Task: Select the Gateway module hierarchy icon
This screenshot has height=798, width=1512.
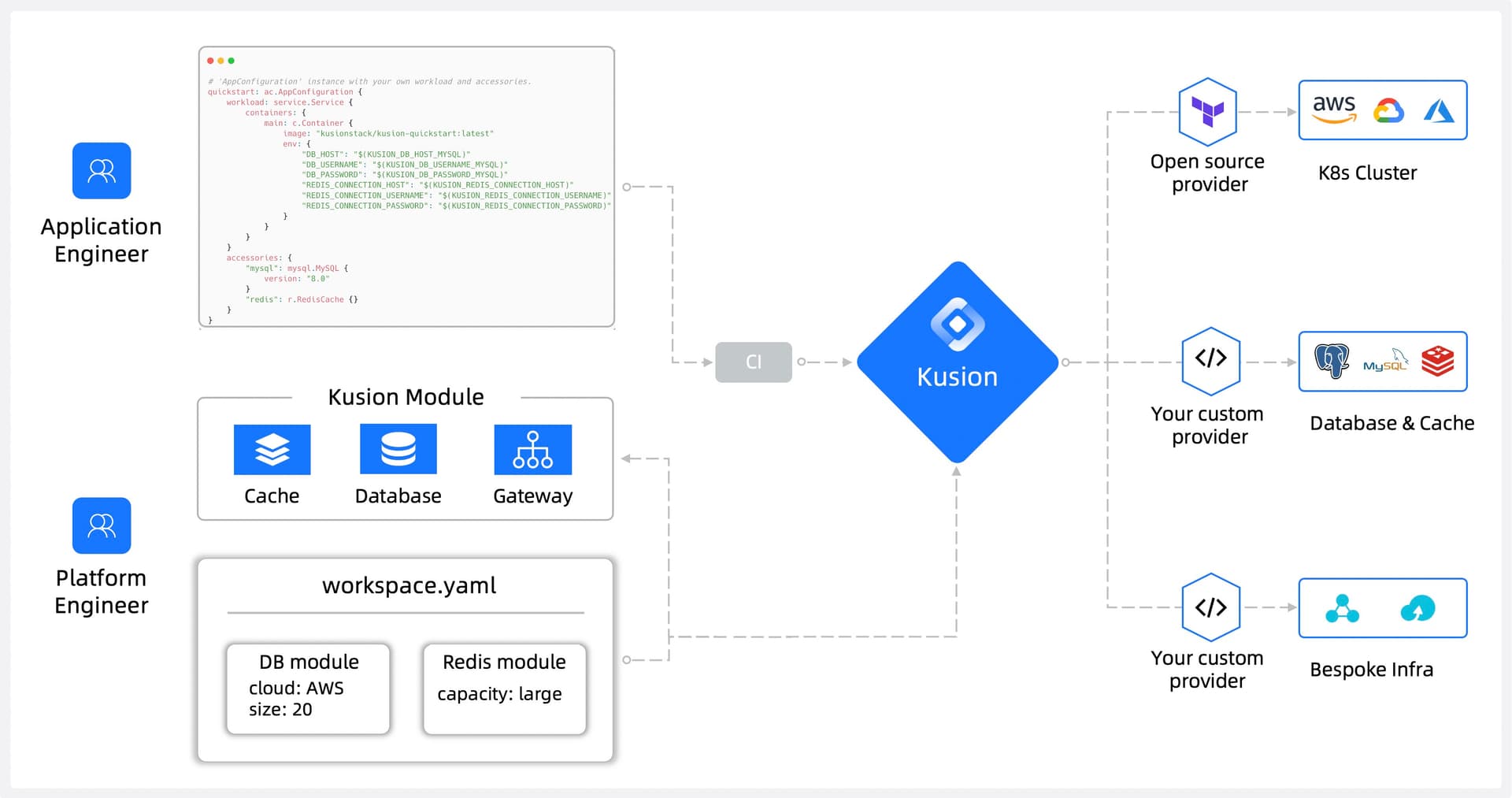Action: 533,450
